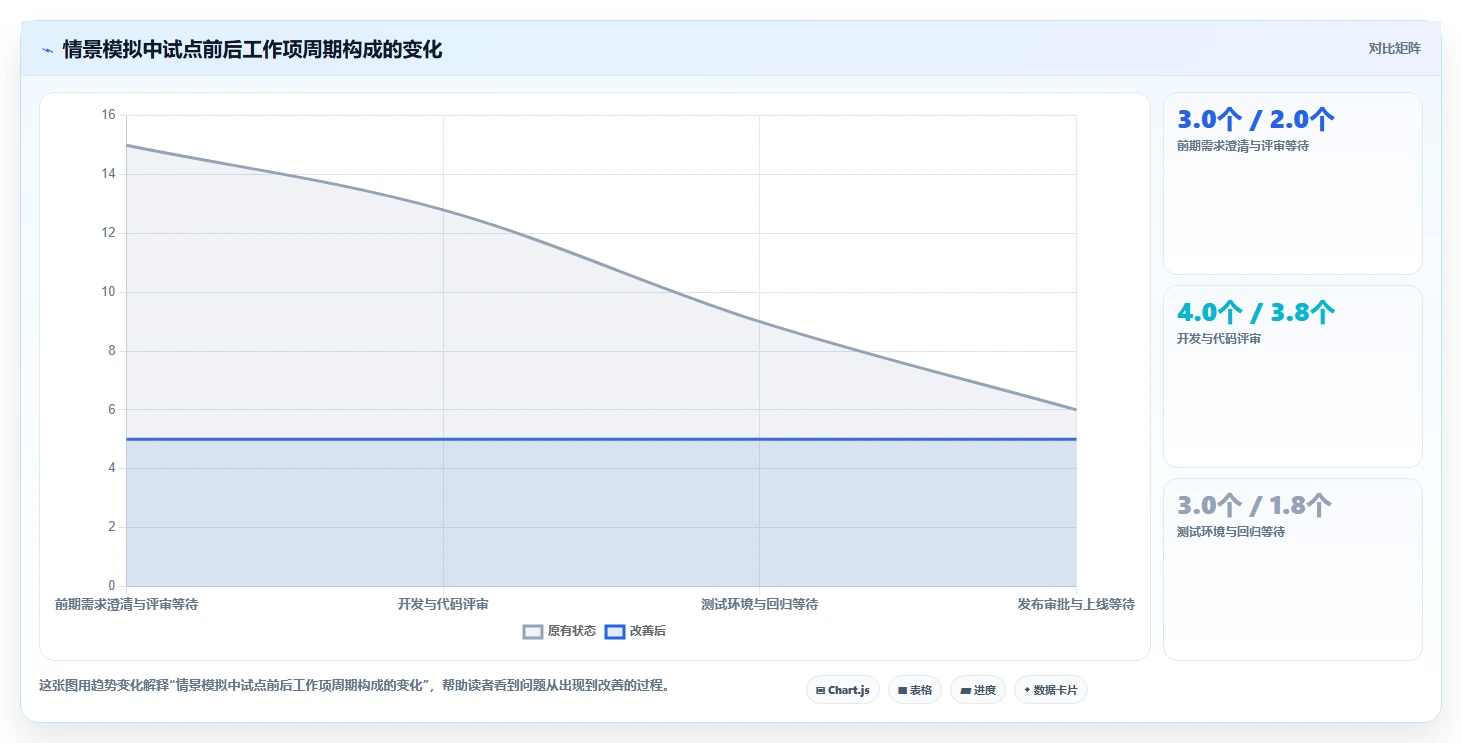
Task: Click the 3.0个 / 2.0个 card value
Action: [1256, 120]
